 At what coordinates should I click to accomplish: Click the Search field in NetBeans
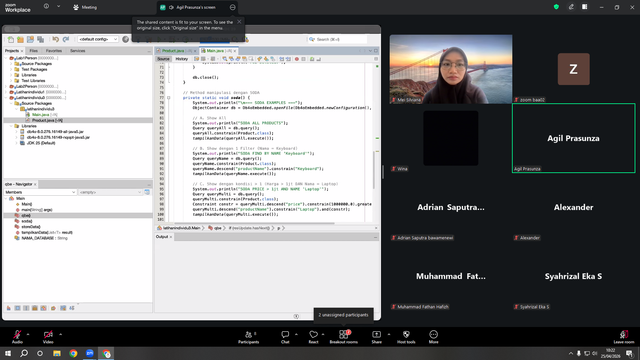pos(337,39)
